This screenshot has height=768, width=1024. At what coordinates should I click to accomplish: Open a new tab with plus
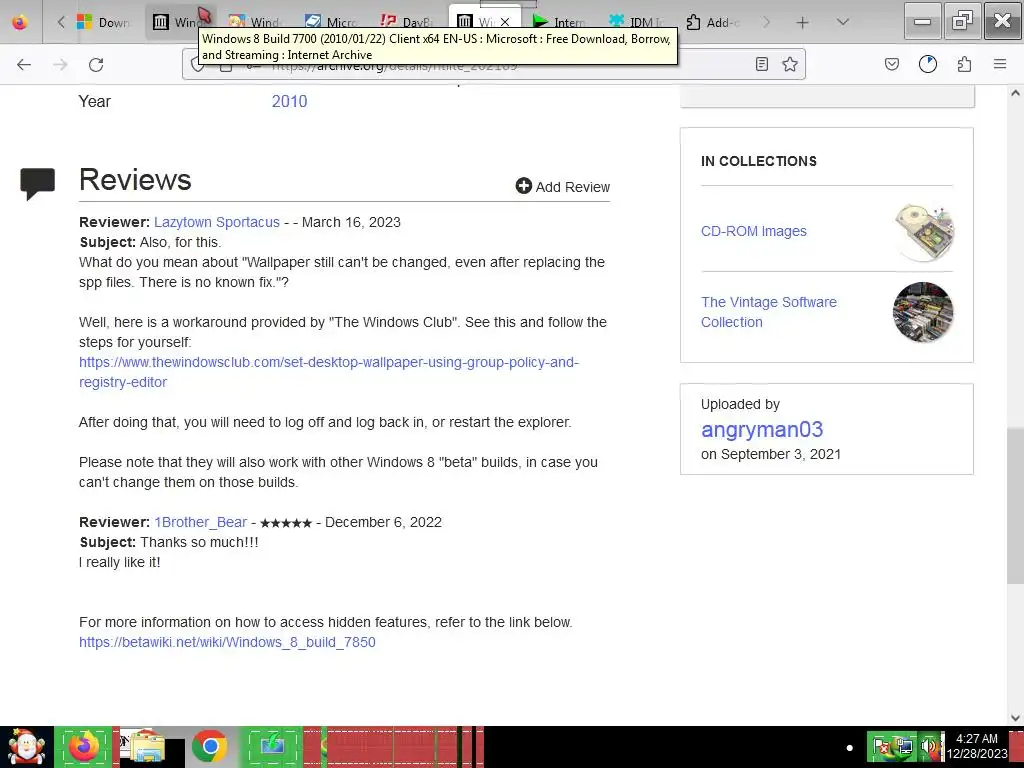(803, 22)
